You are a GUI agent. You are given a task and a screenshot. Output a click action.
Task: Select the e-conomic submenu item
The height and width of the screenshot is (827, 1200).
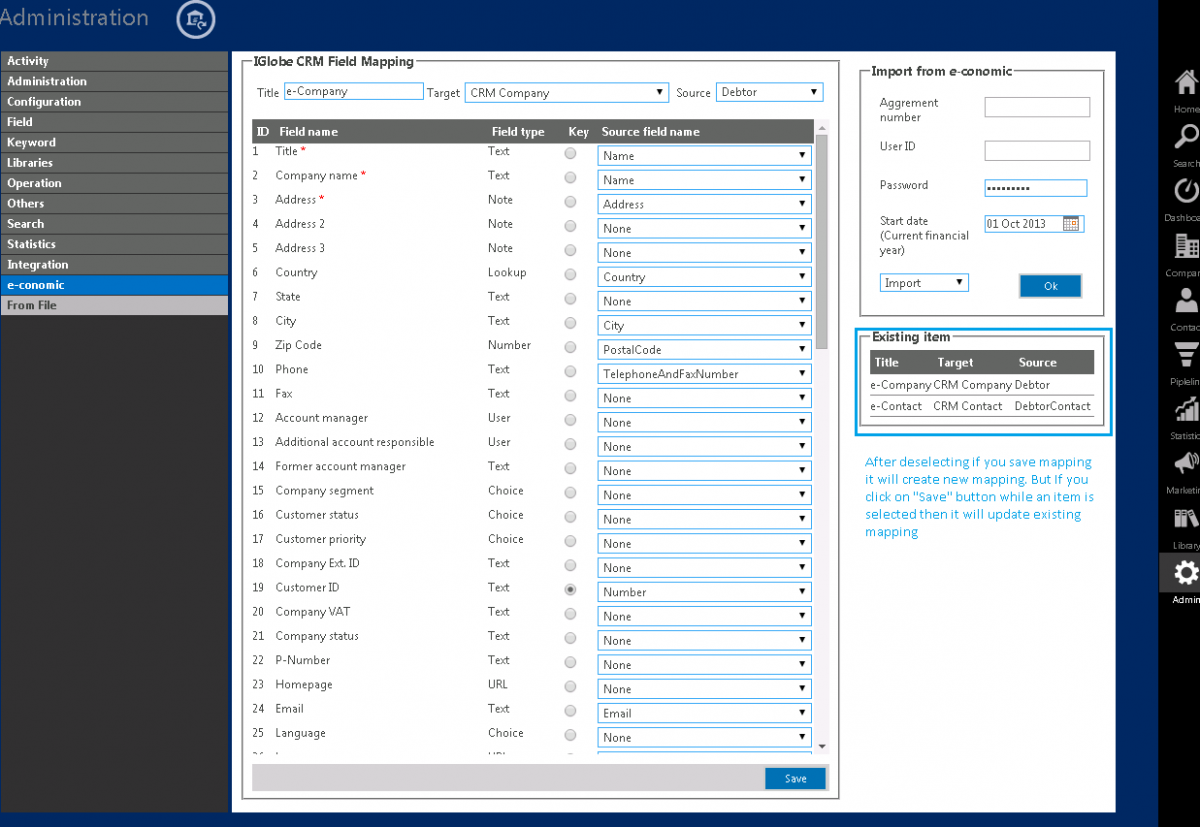pos(114,285)
